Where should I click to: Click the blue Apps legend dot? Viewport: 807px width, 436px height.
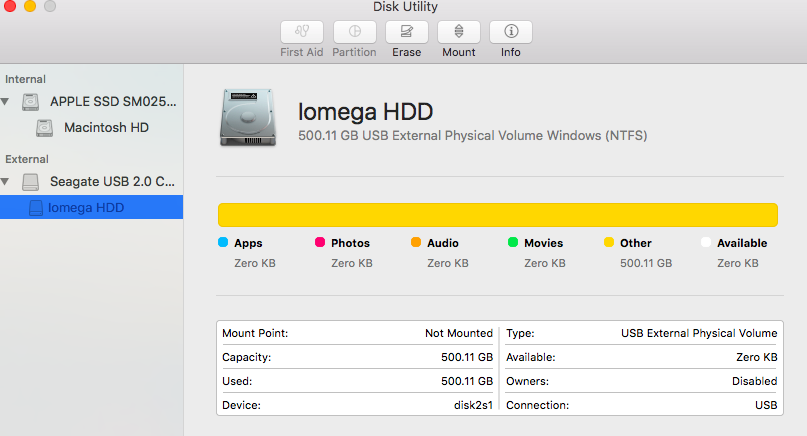click(223, 242)
